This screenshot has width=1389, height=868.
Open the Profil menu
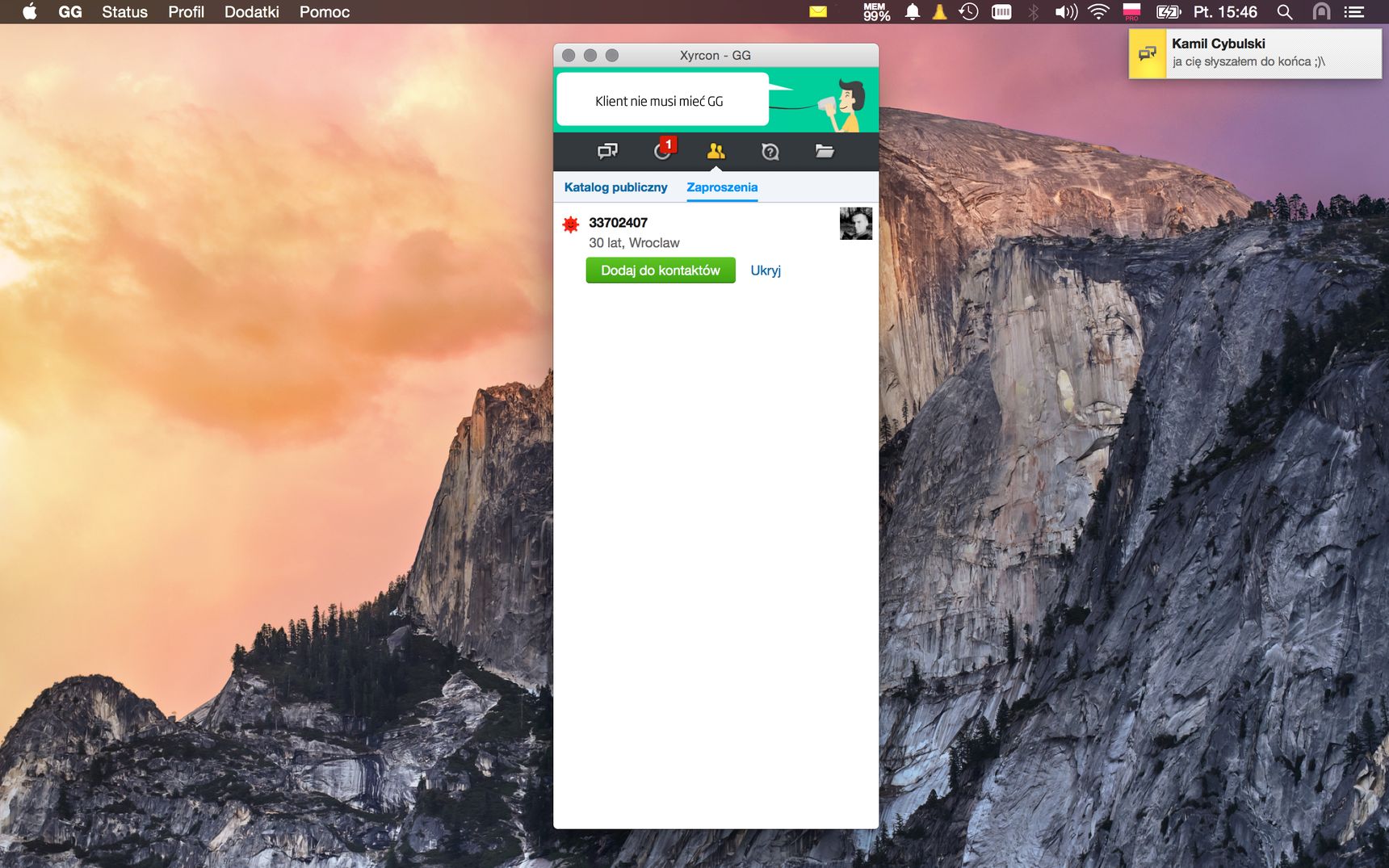click(x=186, y=12)
